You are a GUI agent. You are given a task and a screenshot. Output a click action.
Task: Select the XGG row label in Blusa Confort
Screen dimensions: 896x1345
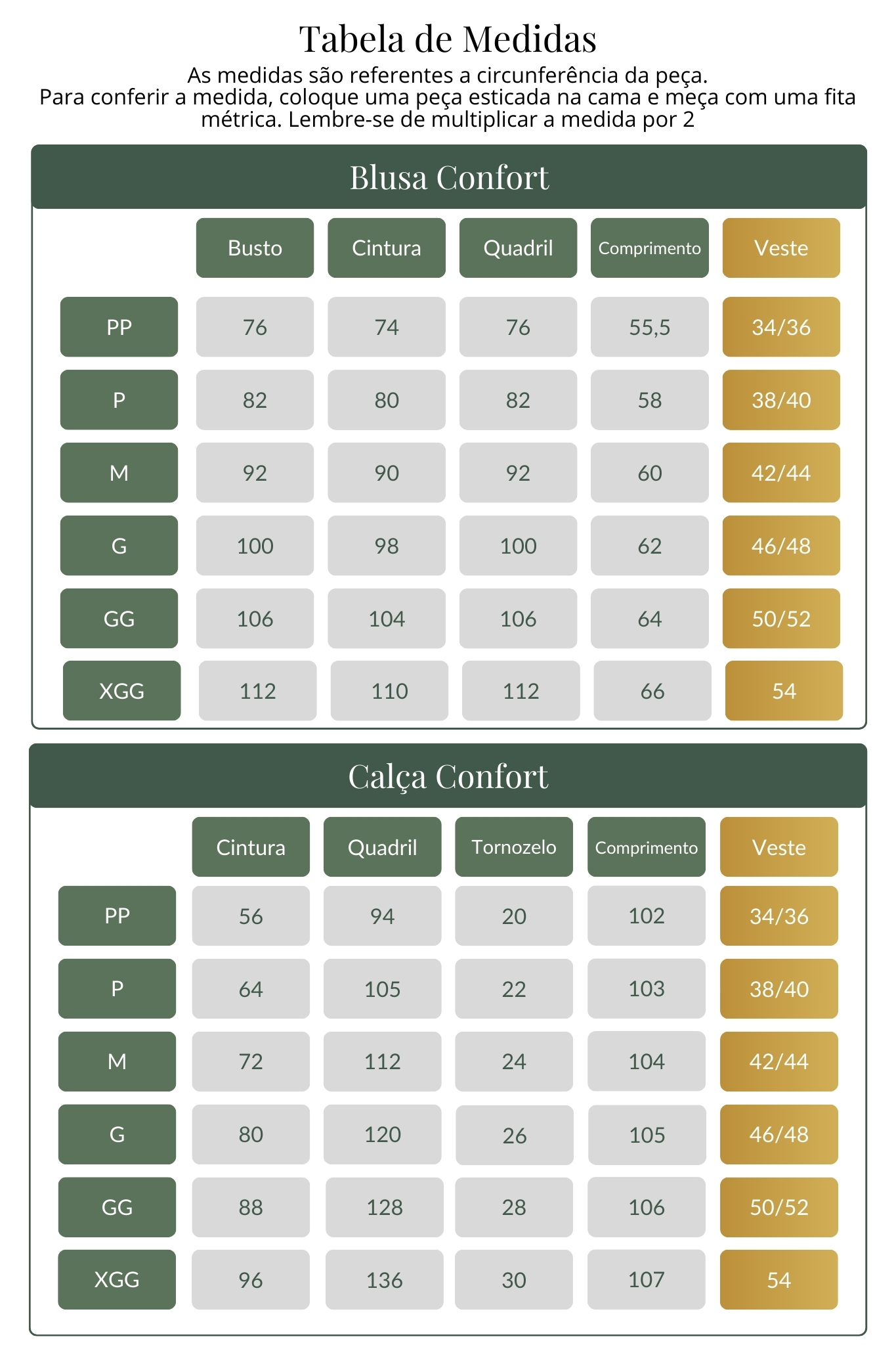coord(121,691)
